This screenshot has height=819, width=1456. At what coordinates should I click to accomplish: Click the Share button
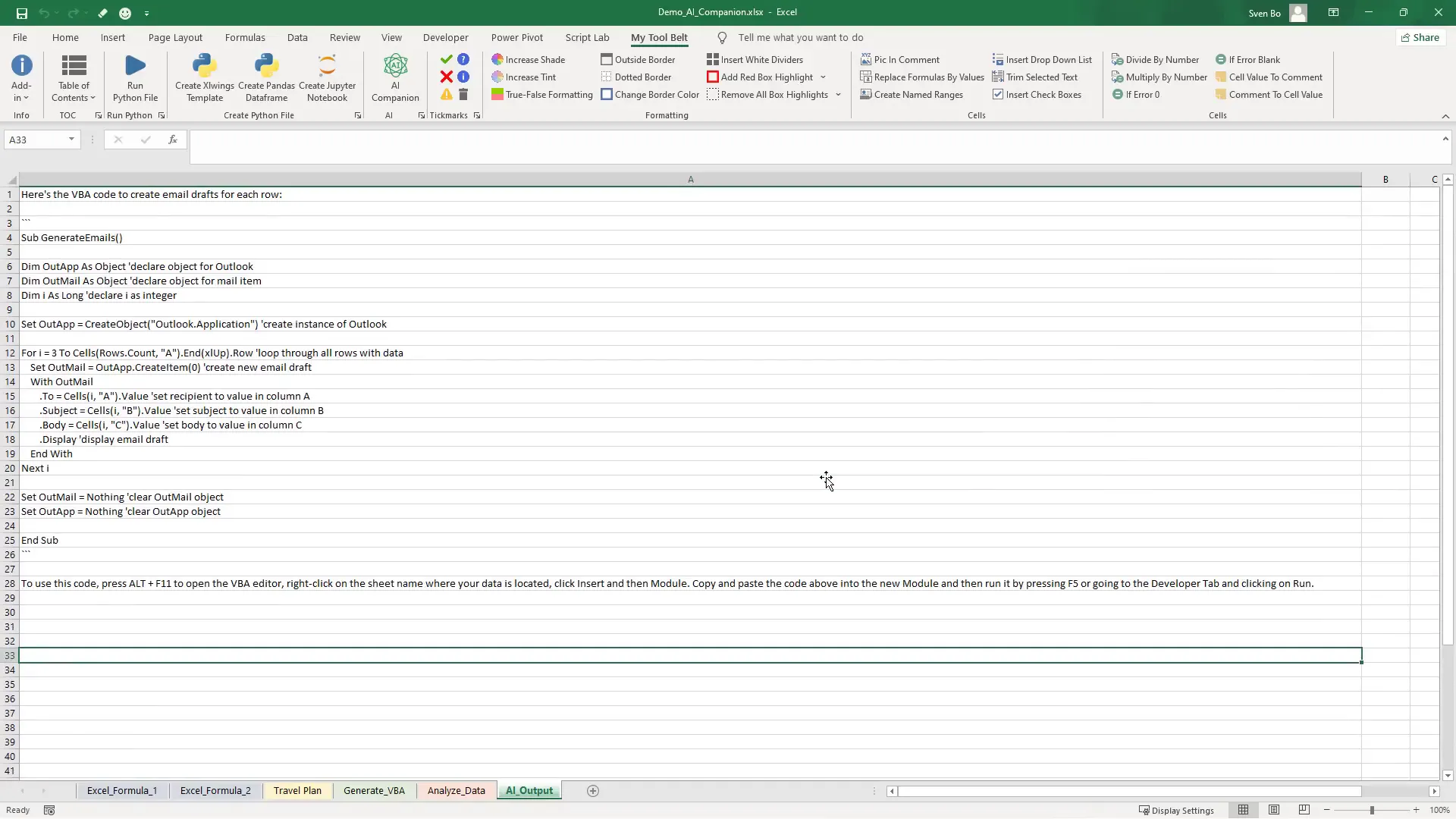tap(1421, 37)
